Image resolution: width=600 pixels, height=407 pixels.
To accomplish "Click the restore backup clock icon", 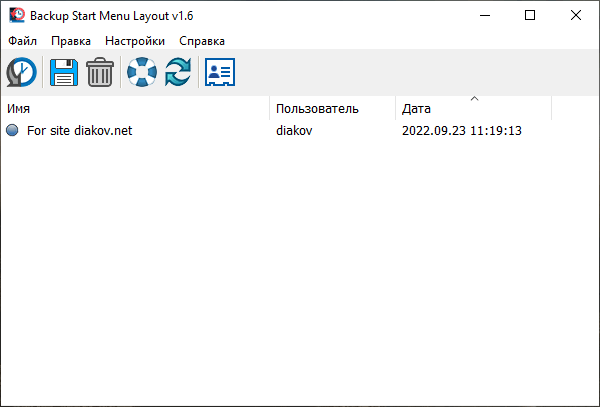I will [21, 72].
